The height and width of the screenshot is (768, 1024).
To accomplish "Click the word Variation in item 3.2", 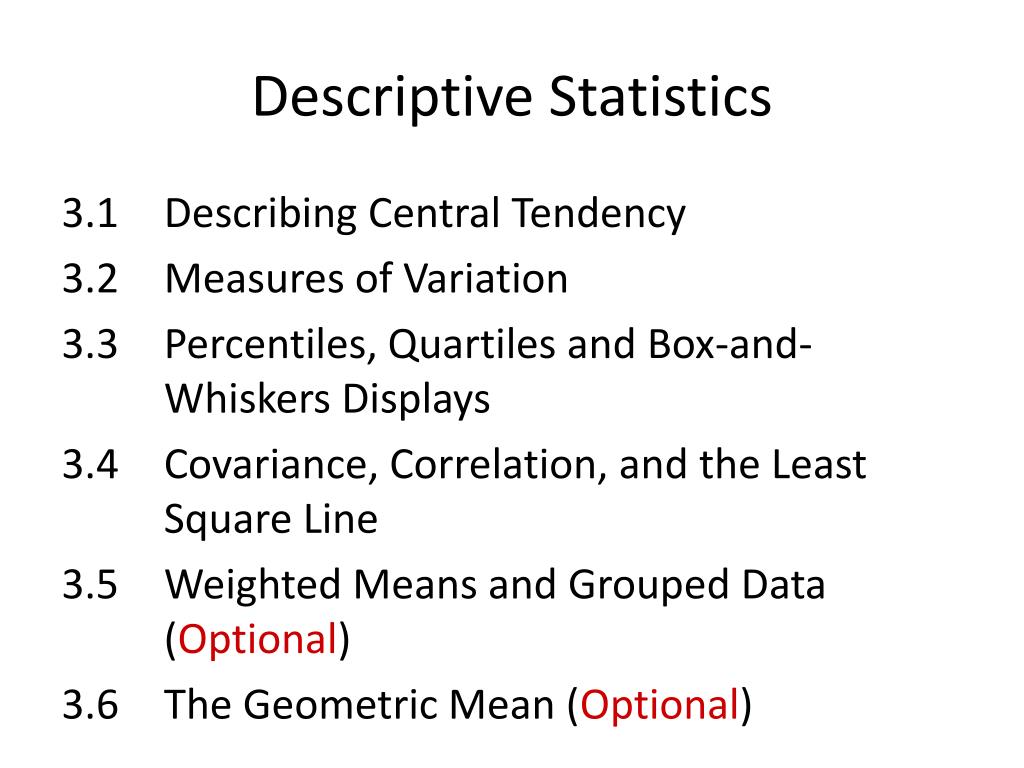I will [x=485, y=279].
